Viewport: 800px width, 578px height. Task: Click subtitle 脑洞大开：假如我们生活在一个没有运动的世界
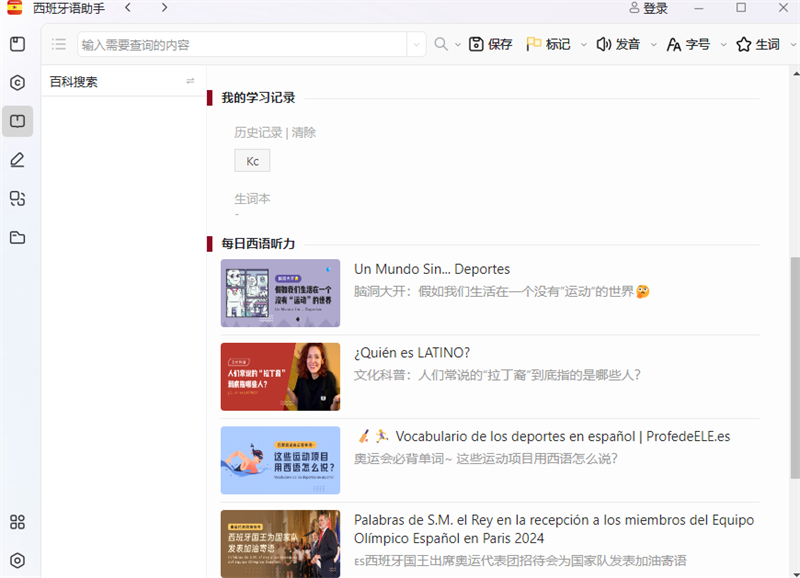pyautogui.click(x=502, y=291)
